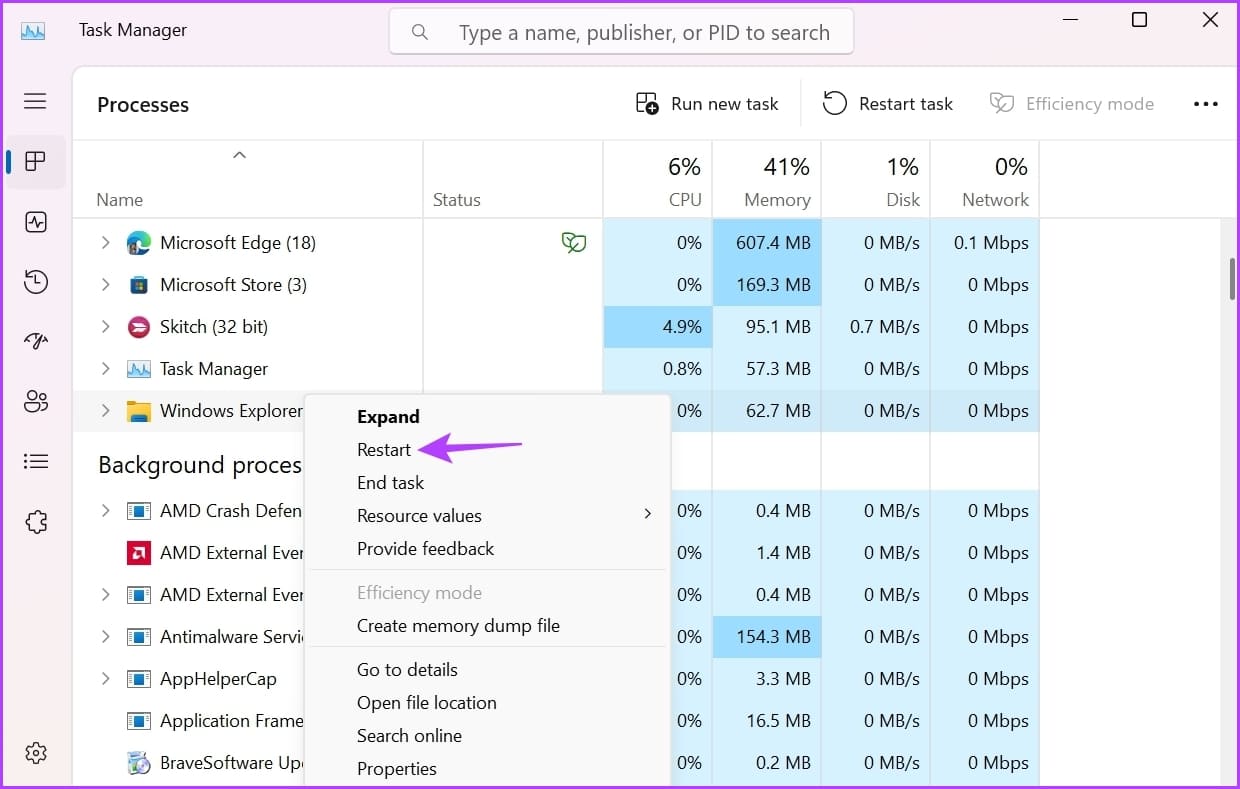
Task: Click the search box field
Action: tap(621, 33)
